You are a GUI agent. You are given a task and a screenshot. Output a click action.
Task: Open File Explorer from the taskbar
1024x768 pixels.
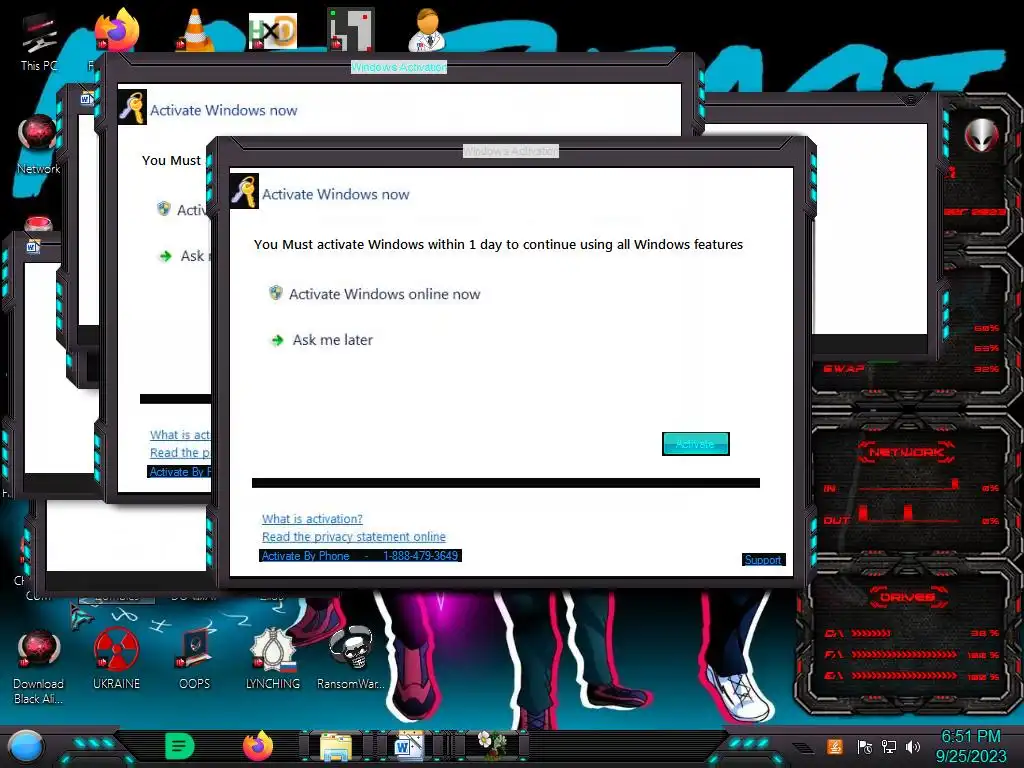336,747
